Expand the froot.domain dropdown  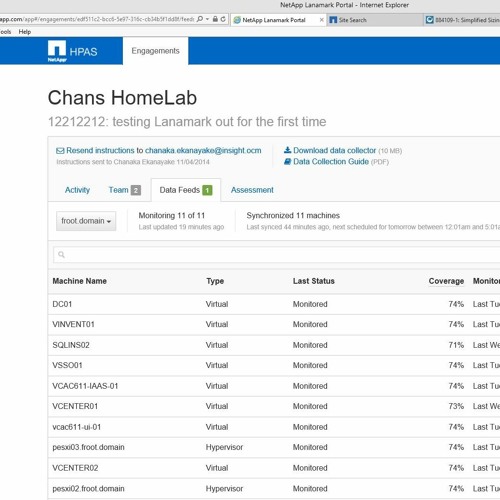coord(86,221)
